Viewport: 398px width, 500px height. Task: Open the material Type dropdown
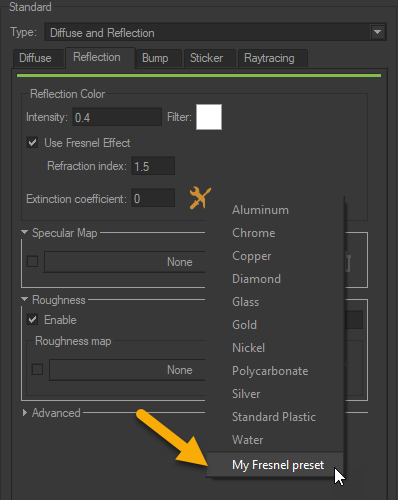[x=216, y=32]
